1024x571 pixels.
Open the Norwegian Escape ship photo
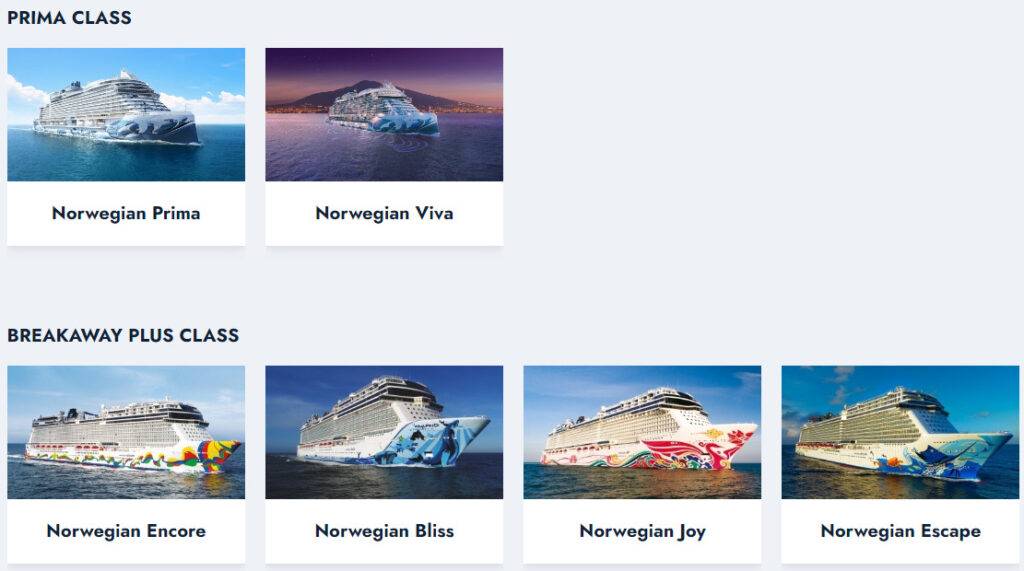point(900,432)
